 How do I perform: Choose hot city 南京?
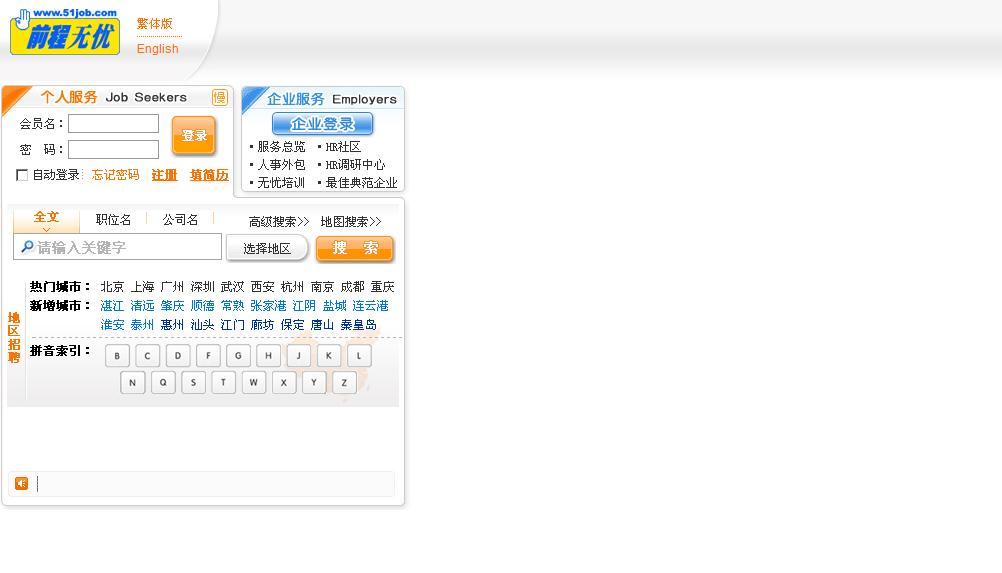click(323, 287)
